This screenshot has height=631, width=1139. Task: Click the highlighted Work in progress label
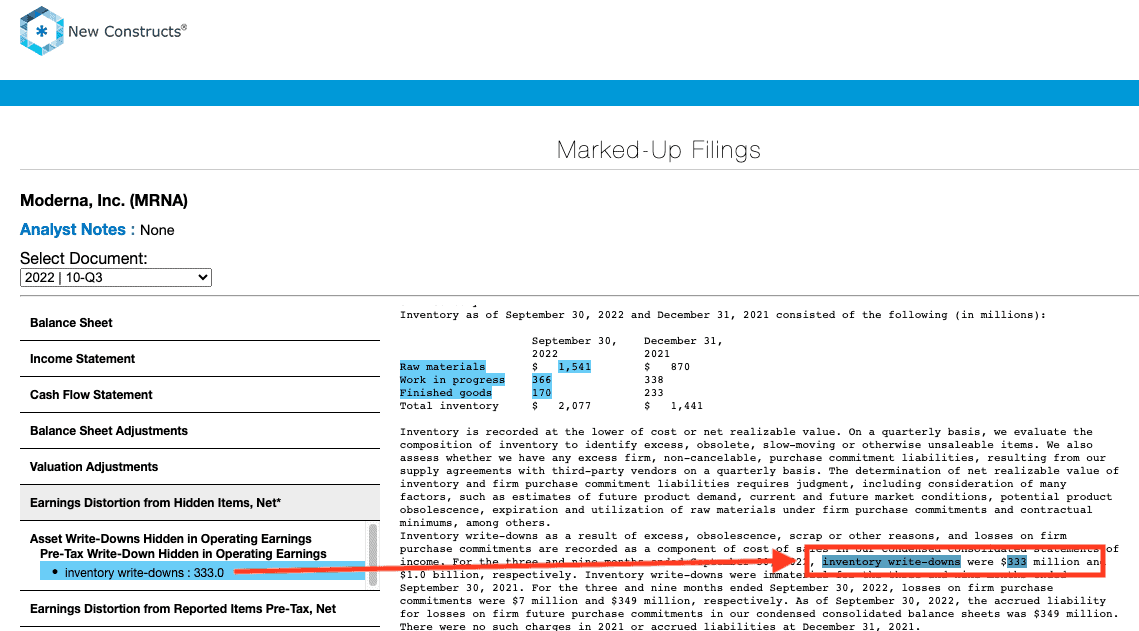point(452,380)
